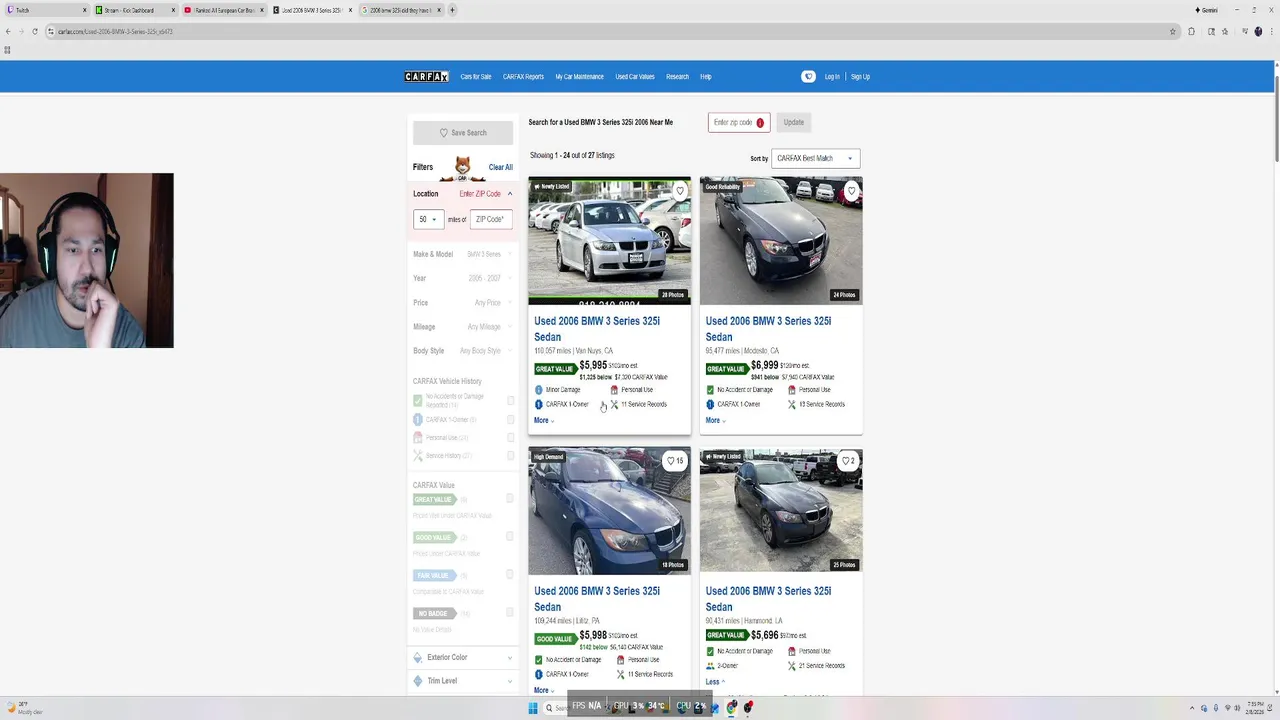Bookmark this page with the star icon

pos(1173,31)
